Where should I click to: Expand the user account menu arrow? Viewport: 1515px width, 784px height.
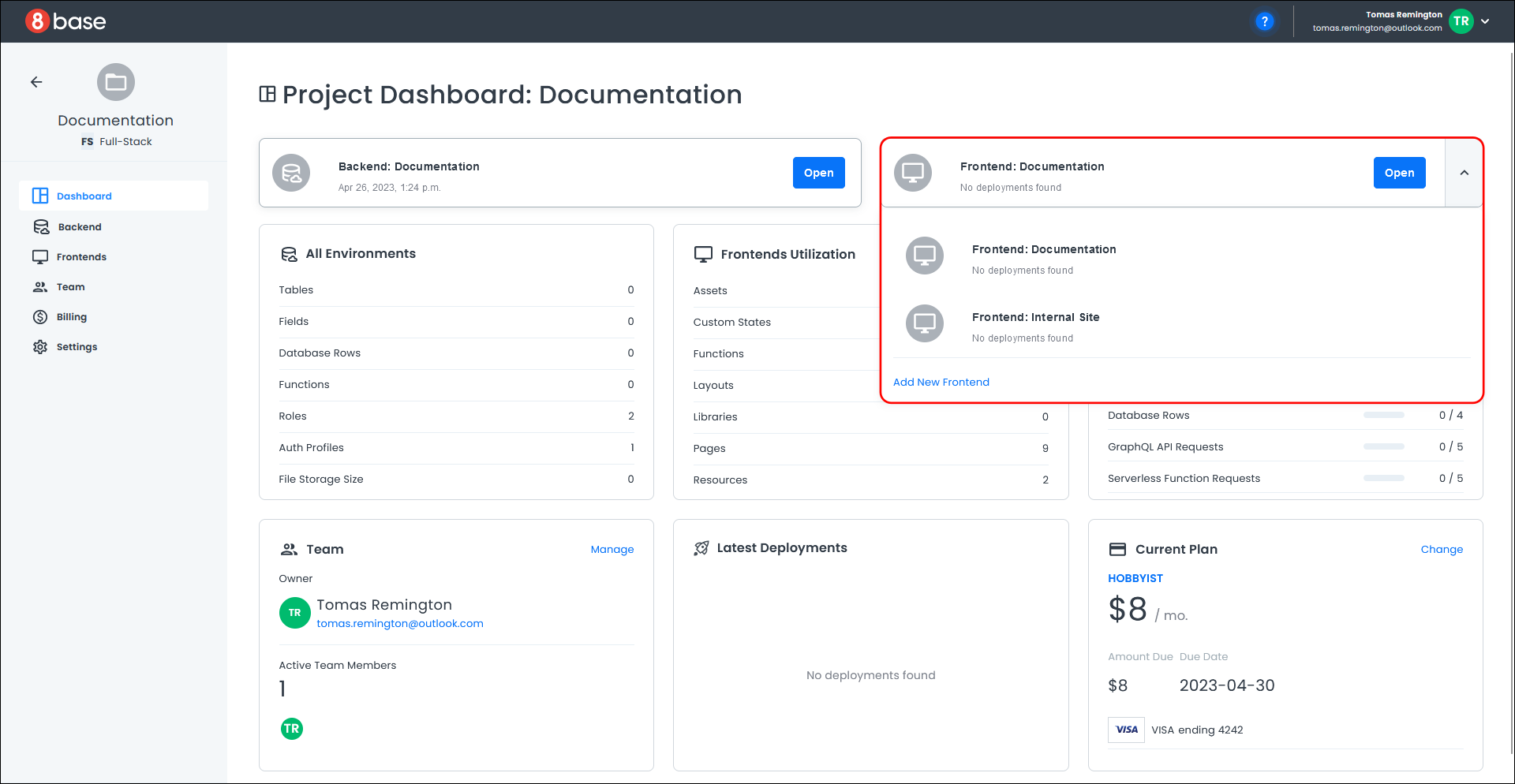click(x=1485, y=21)
